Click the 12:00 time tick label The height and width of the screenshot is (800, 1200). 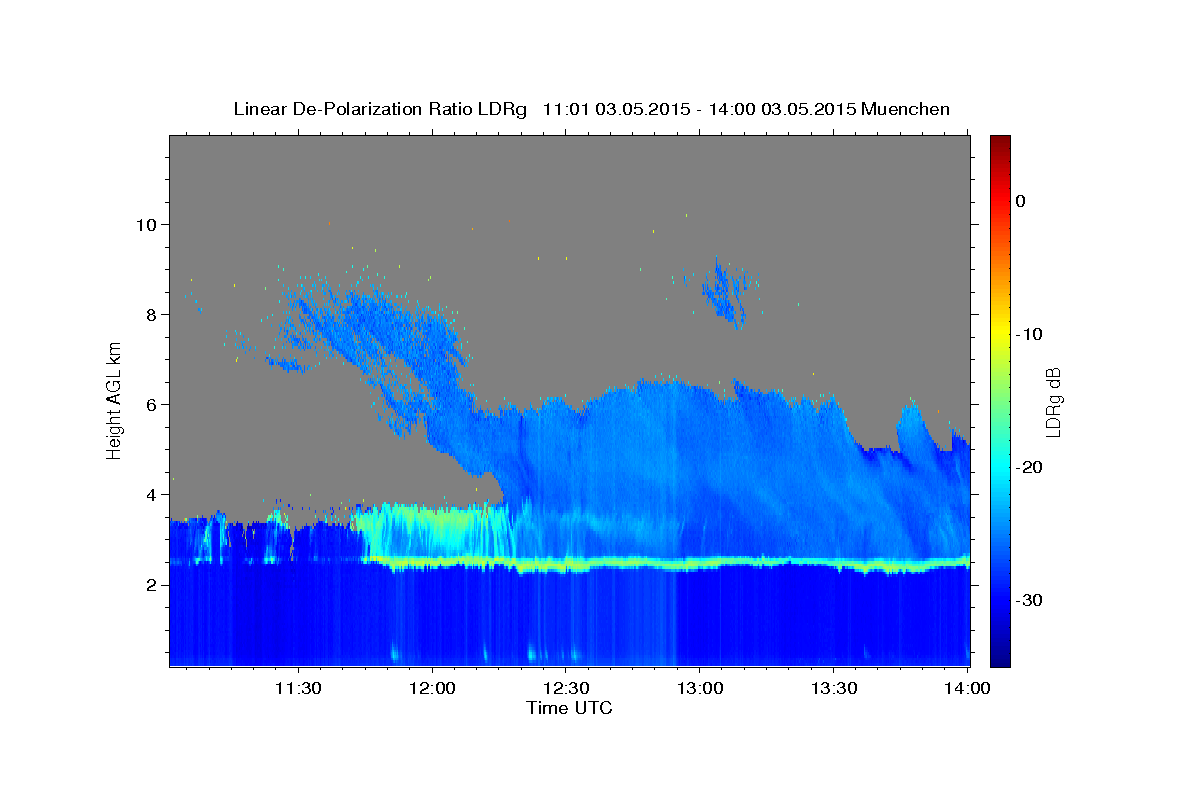(x=432, y=688)
